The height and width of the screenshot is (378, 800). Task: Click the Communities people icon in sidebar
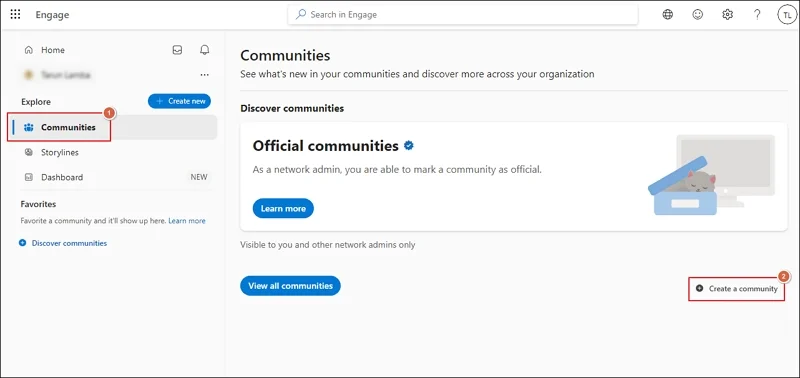[x=29, y=128]
